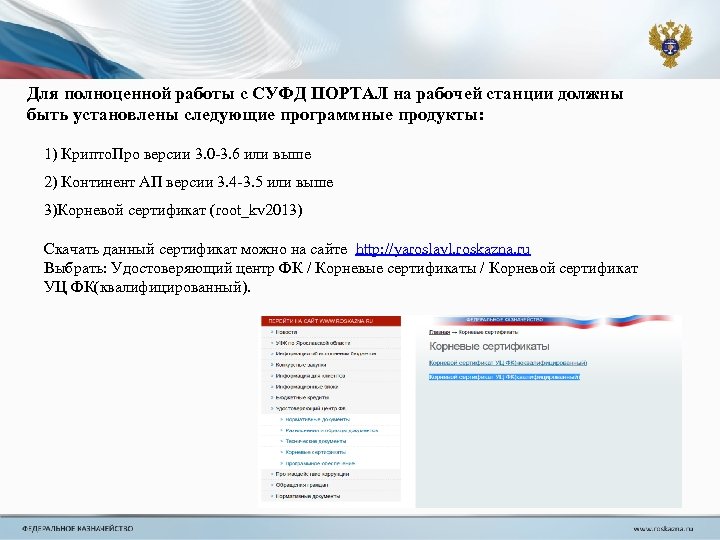Expand 'Удостоверяющий центр ФК' menu section
Image resolution: width=720 pixels, height=540 pixels.
[x=310, y=408]
